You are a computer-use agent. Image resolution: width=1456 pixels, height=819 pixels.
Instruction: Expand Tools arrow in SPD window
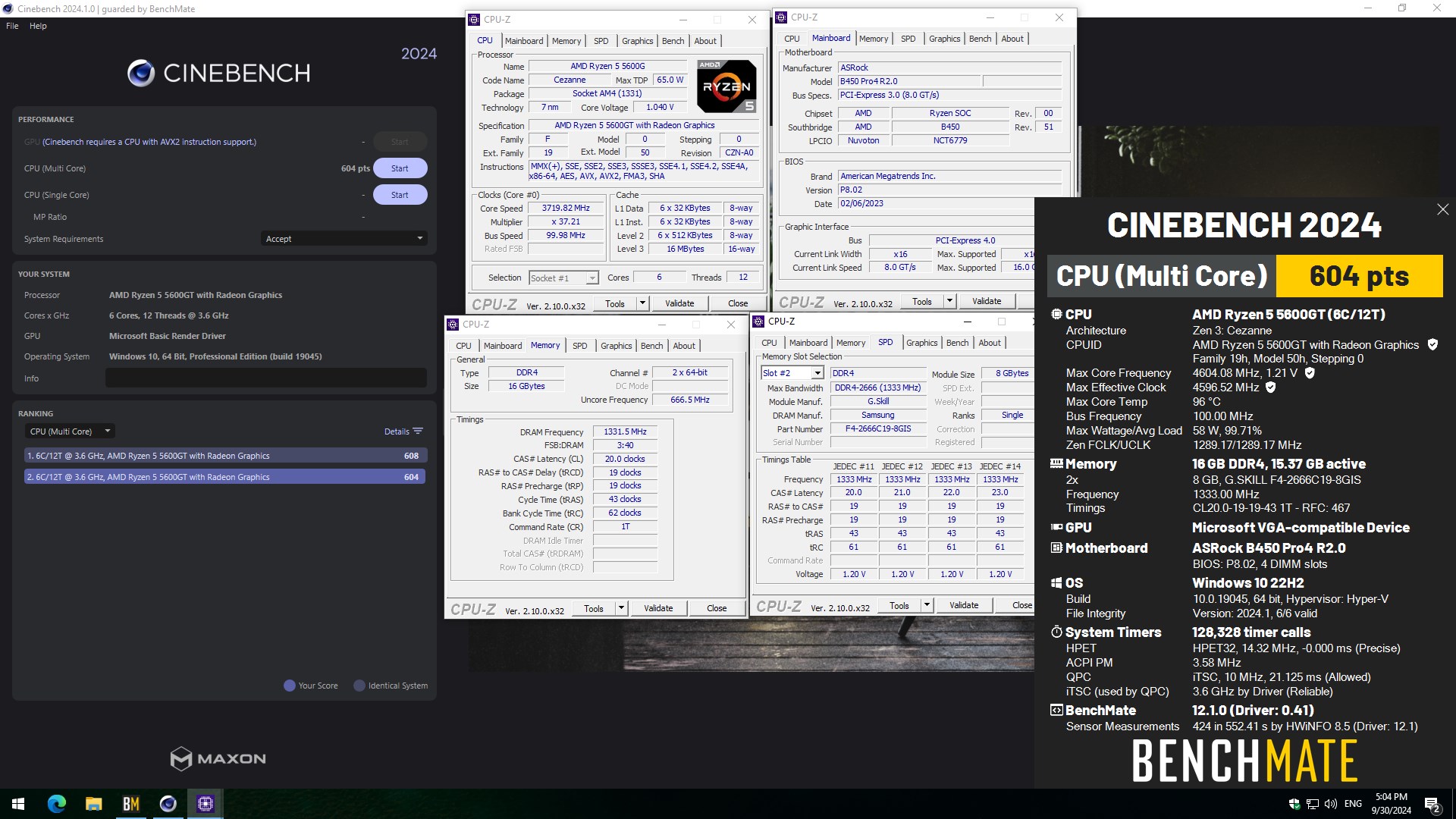pyautogui.click(x=926, y=605)
